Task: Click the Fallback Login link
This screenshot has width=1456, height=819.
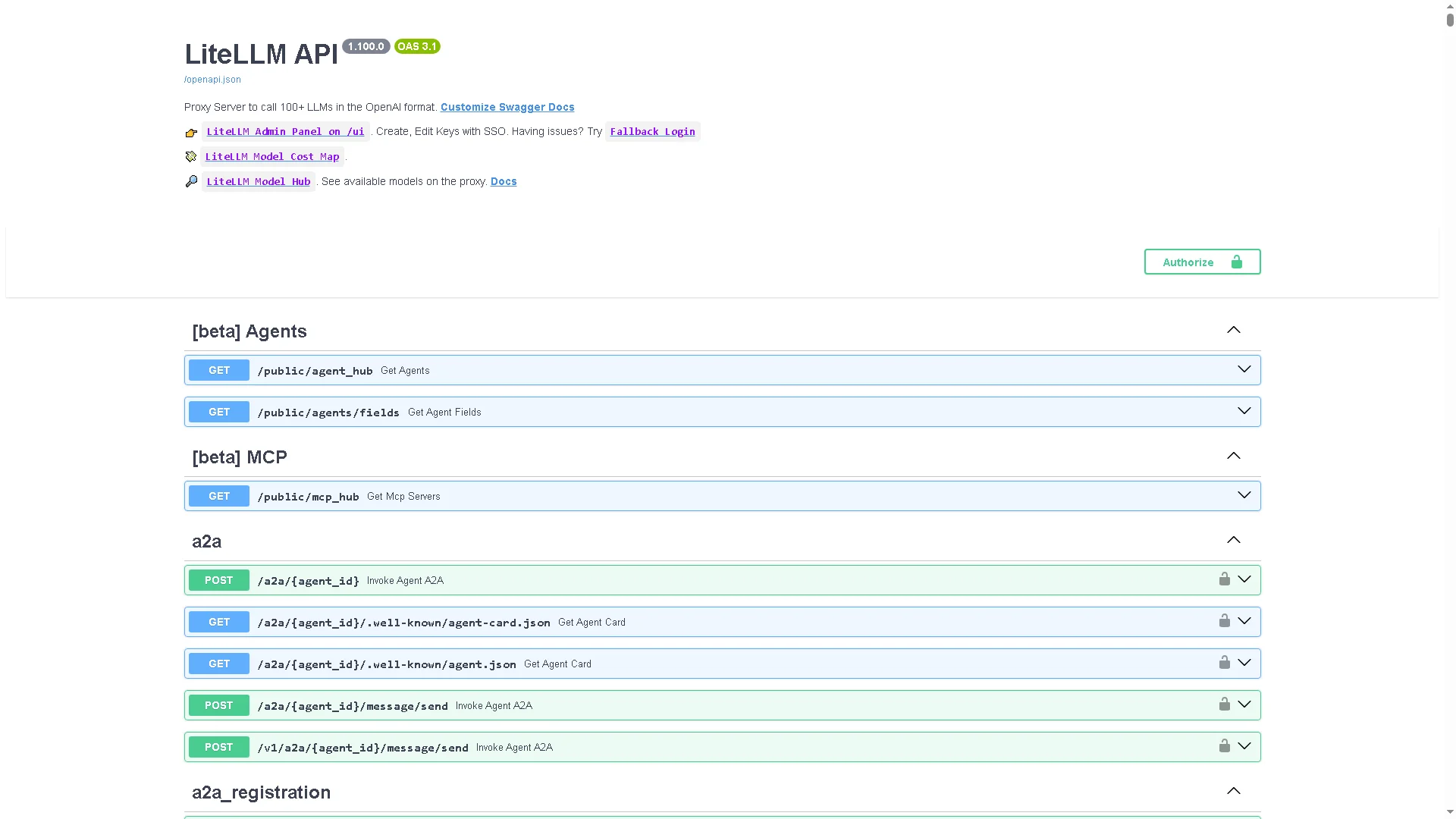Action: tap(652, 132)
